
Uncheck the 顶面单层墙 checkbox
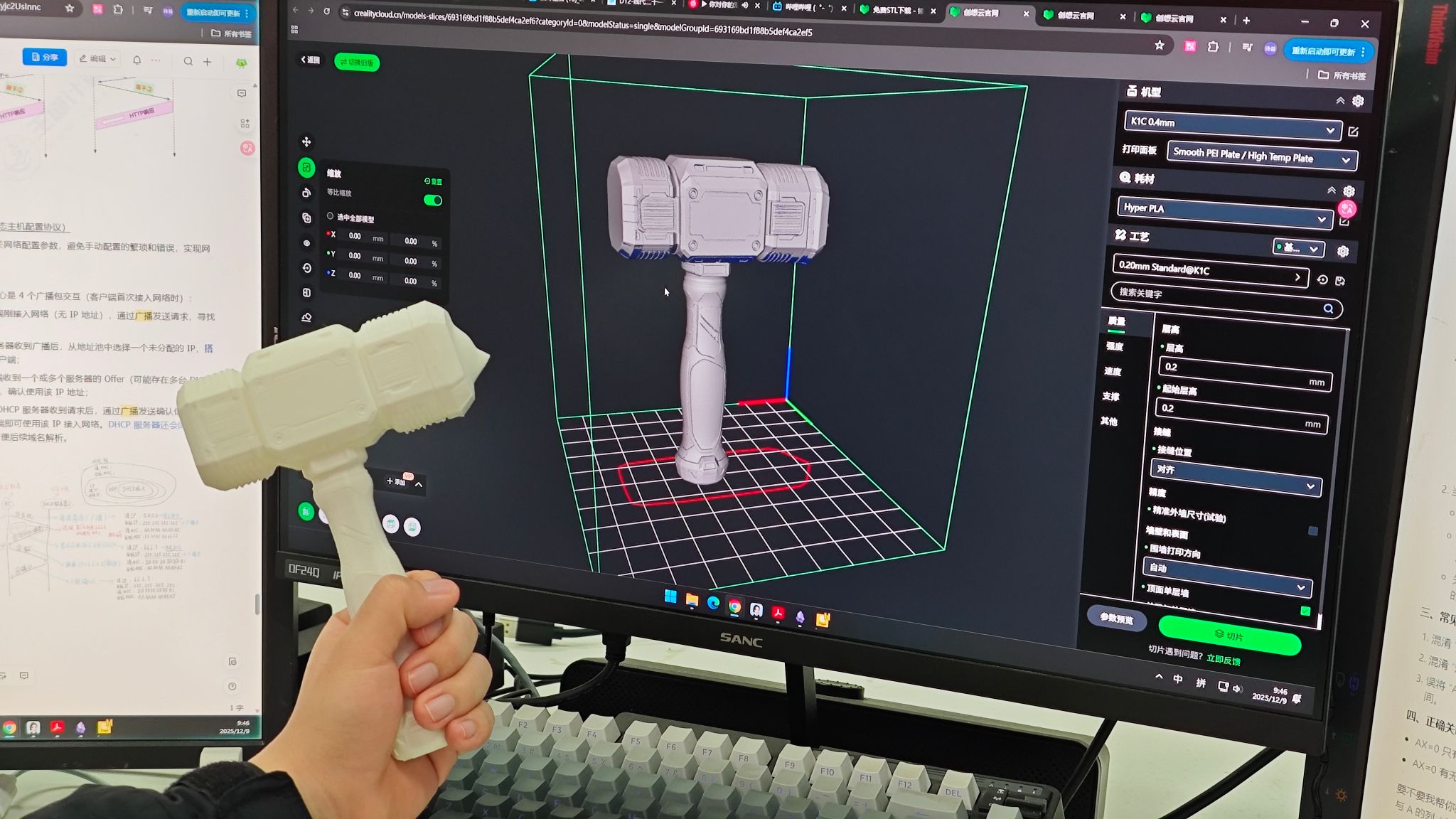[1305, 611]
